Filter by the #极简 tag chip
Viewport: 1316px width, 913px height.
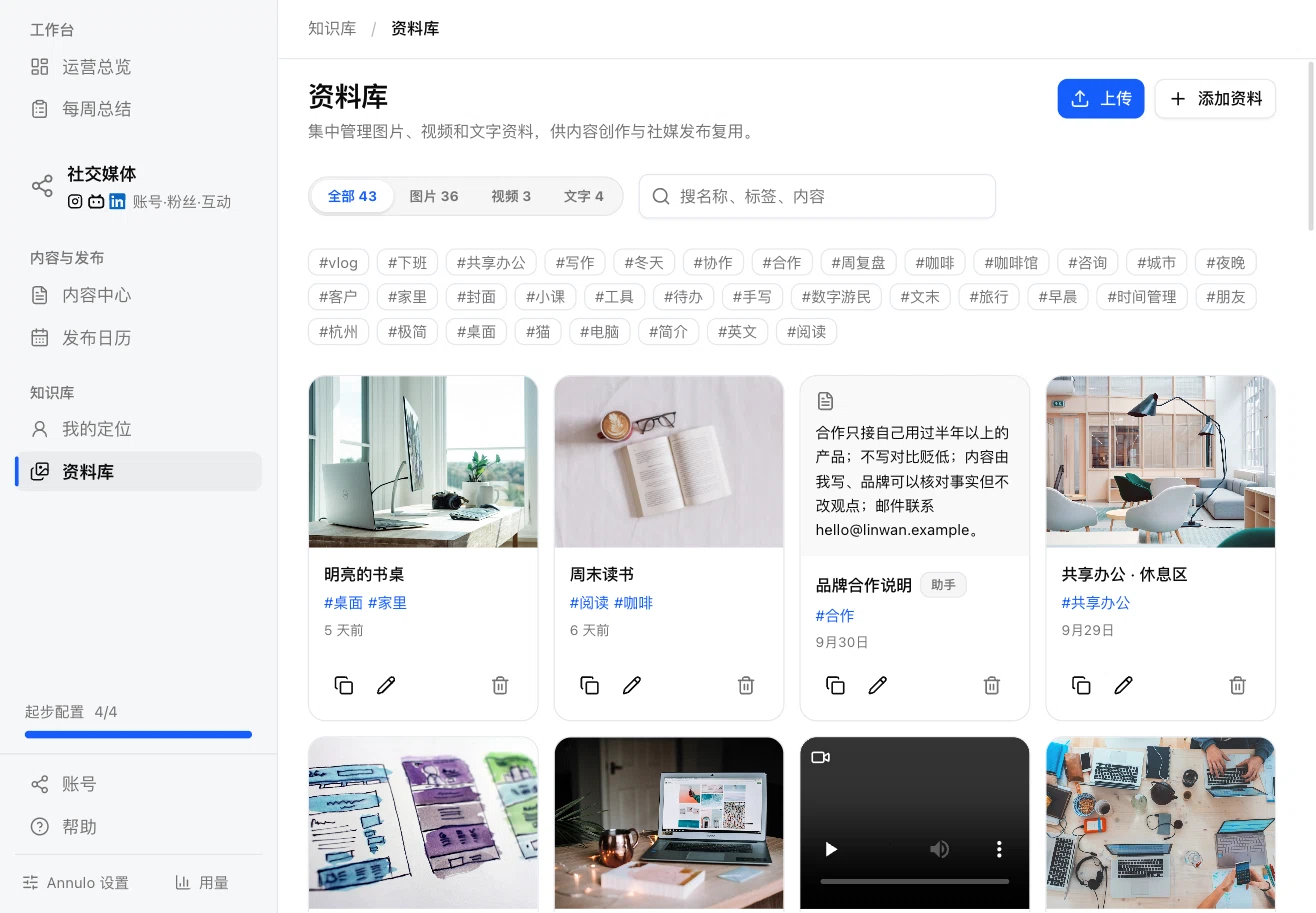click(x=407, y=331)
